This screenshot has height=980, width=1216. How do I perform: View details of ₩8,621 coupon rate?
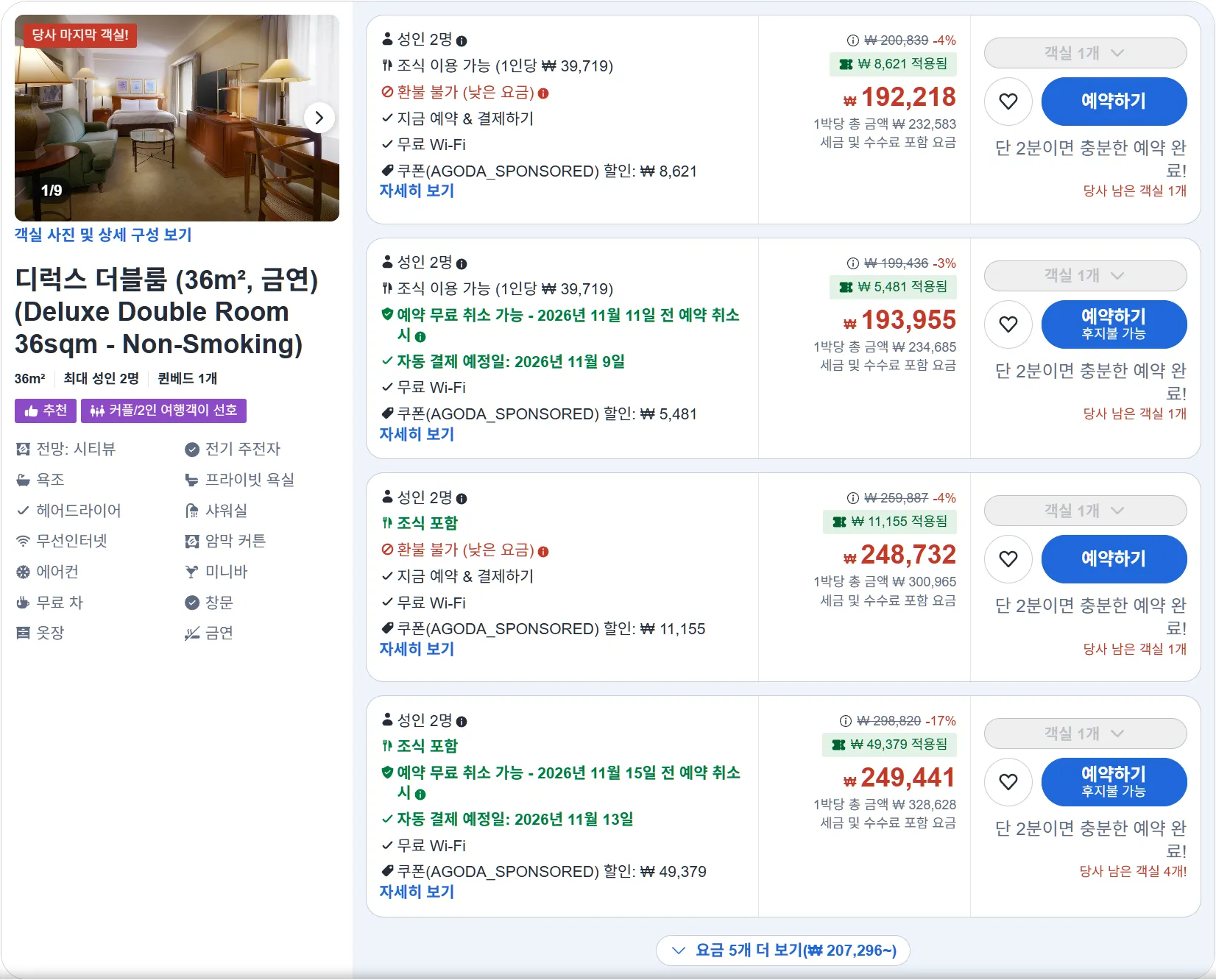coord(417,191)
